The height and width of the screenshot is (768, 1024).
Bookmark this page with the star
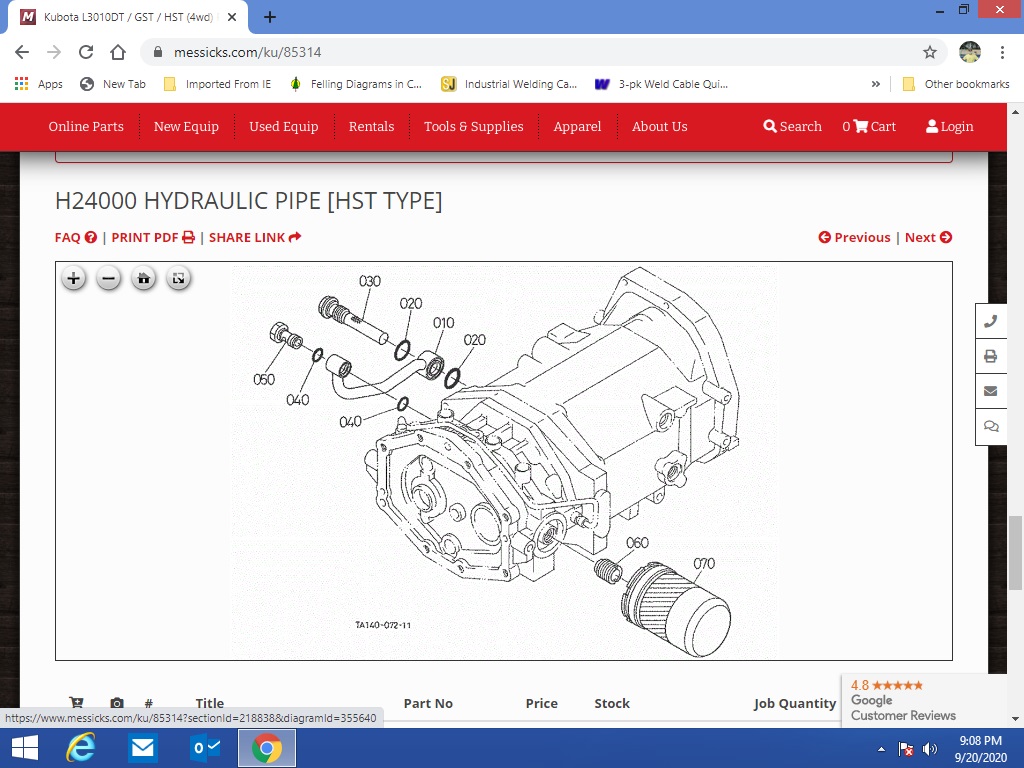pos(930,52)
